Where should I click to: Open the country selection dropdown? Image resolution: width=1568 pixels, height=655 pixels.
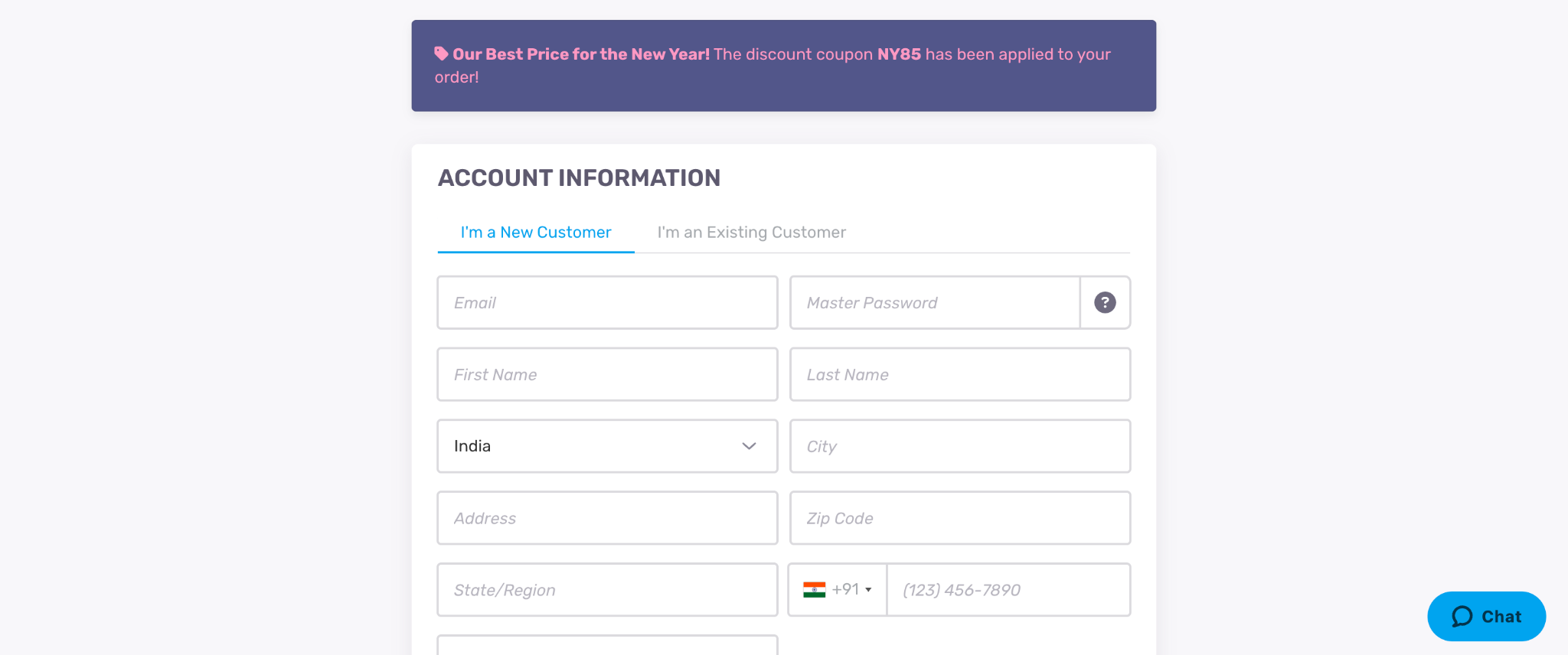pos(606,446)
